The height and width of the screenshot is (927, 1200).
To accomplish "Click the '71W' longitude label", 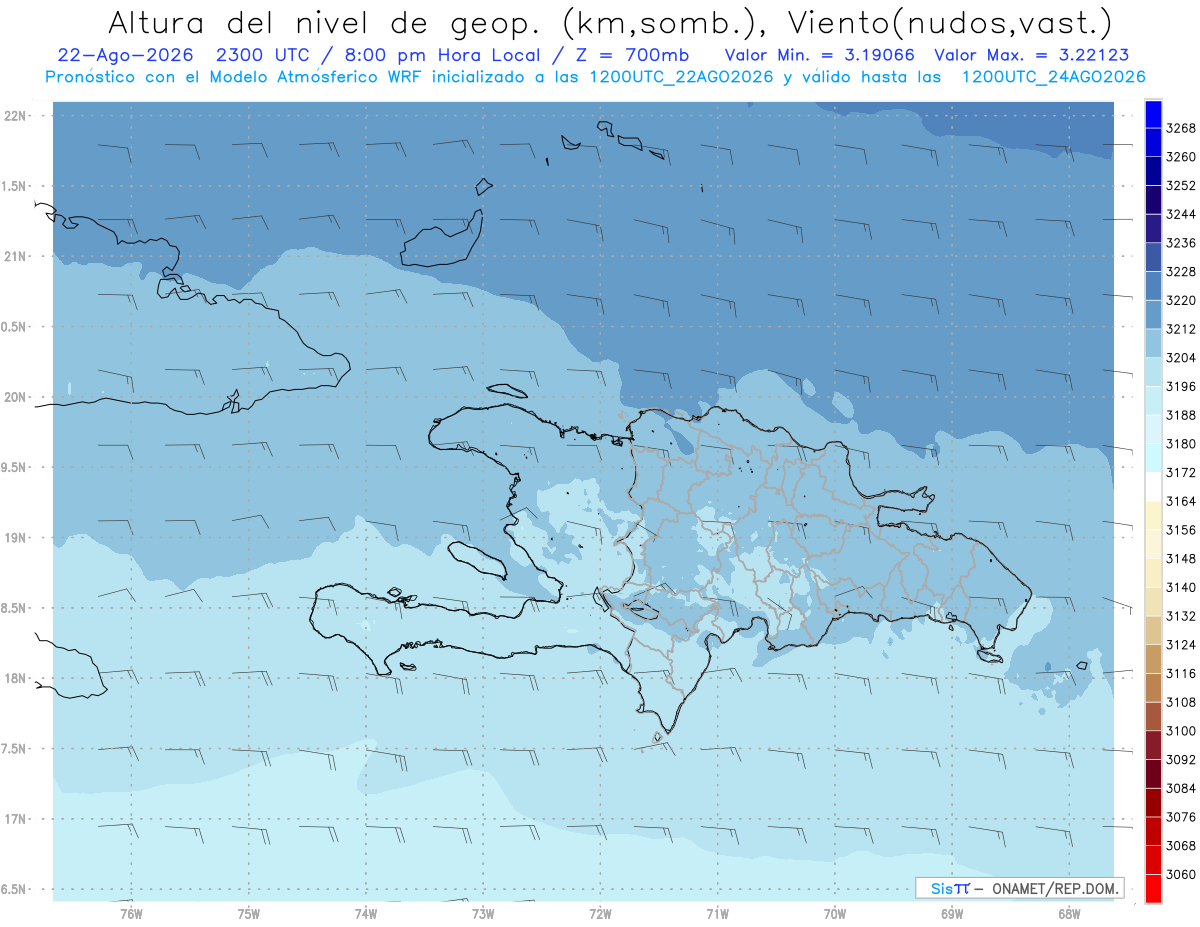I will [717, 913].
